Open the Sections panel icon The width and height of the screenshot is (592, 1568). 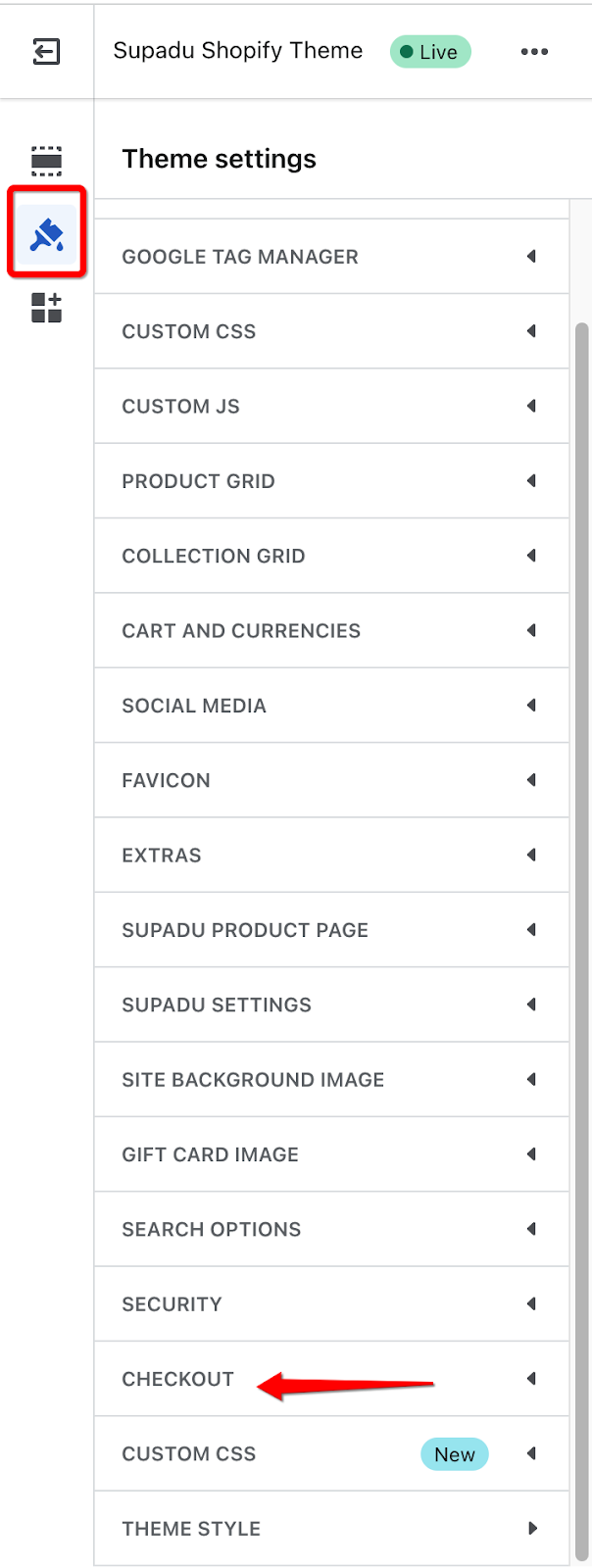pos(46,161)
